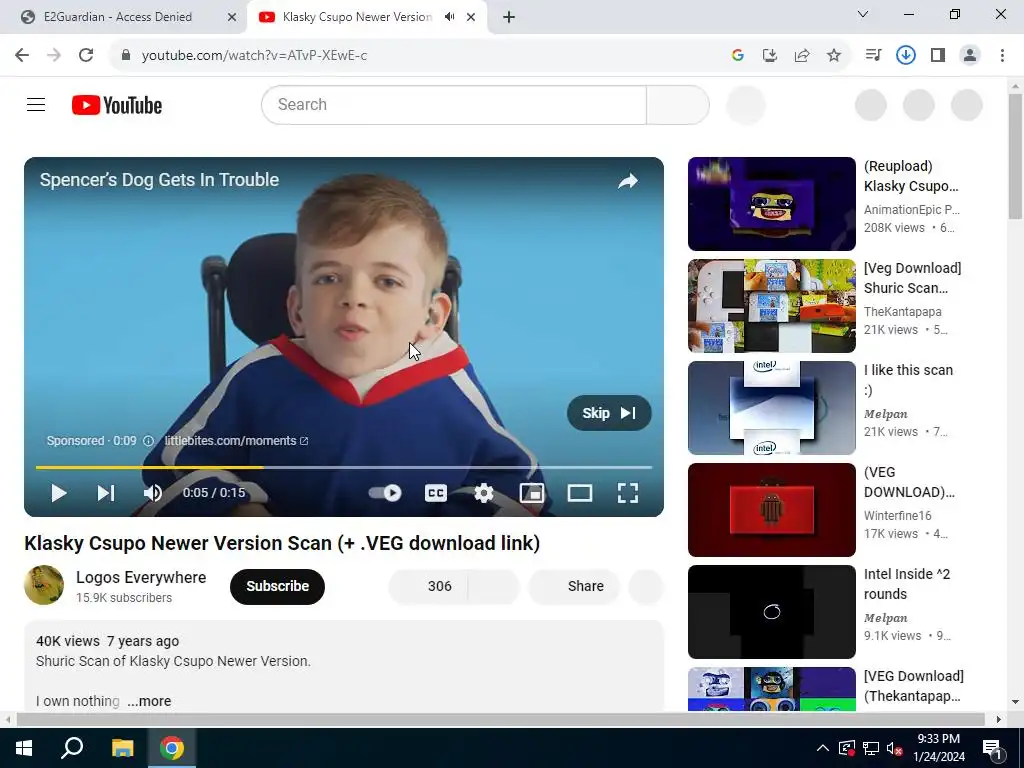Open Windows Start menu

(24, 748)
